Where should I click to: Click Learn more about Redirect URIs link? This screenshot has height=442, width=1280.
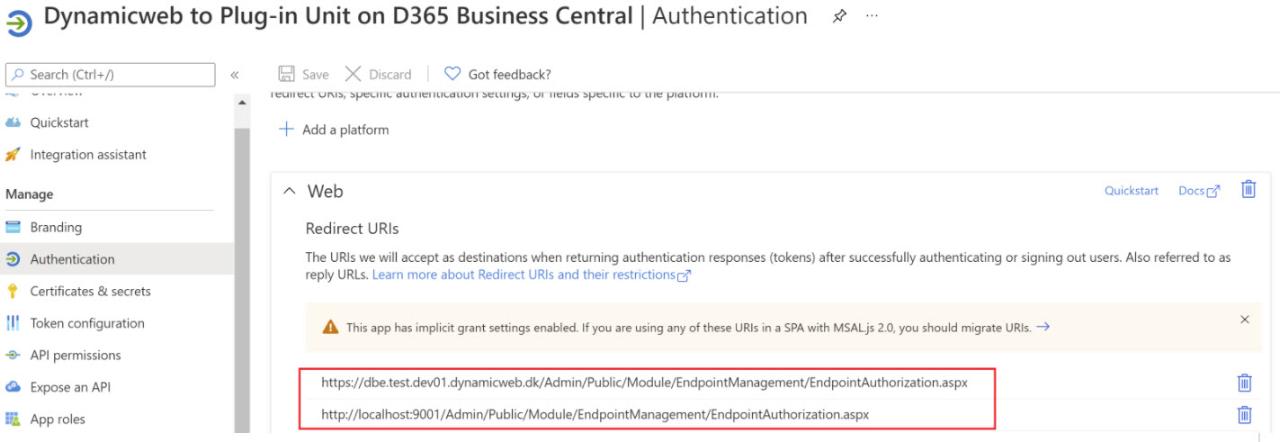(x=528, y=275)
